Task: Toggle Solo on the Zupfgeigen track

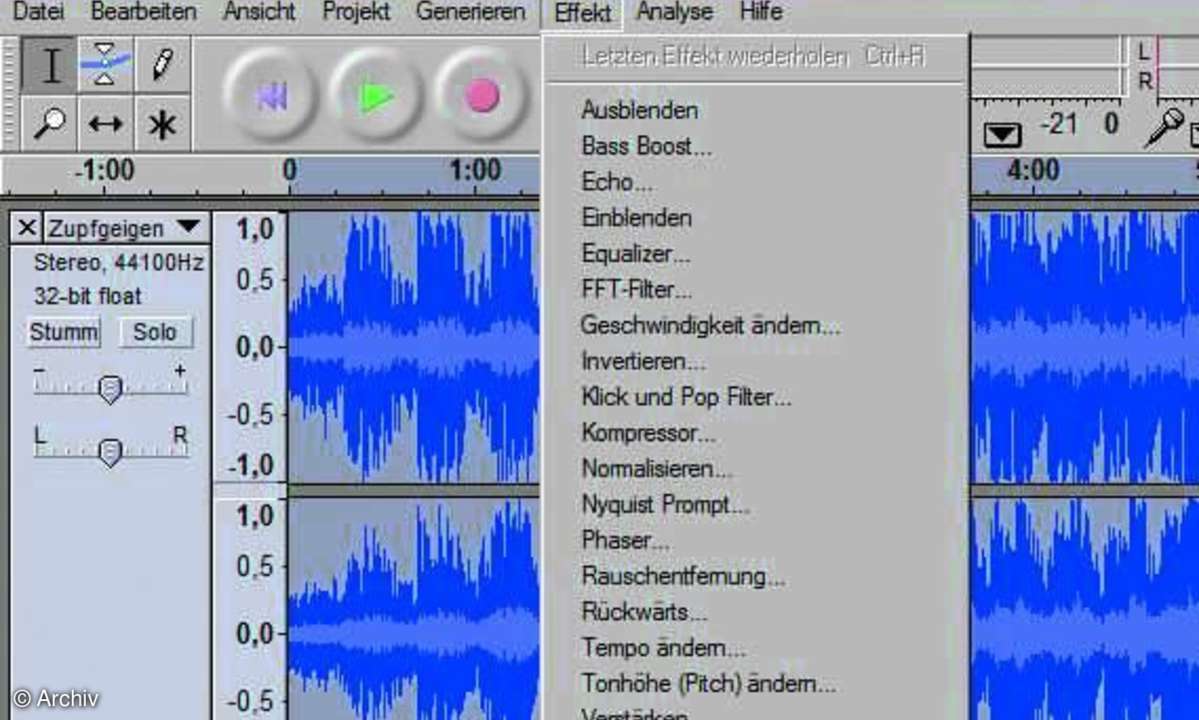Action: (155, 332)
